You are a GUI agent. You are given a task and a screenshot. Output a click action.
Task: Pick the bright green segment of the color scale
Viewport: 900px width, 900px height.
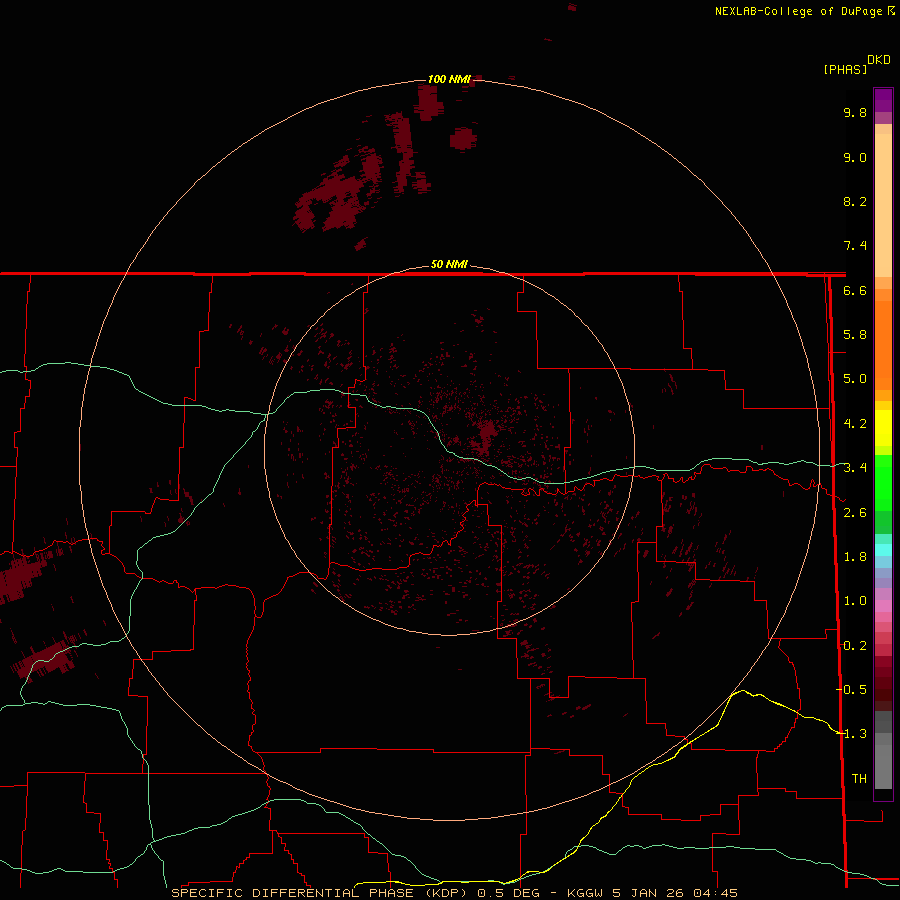883,482
